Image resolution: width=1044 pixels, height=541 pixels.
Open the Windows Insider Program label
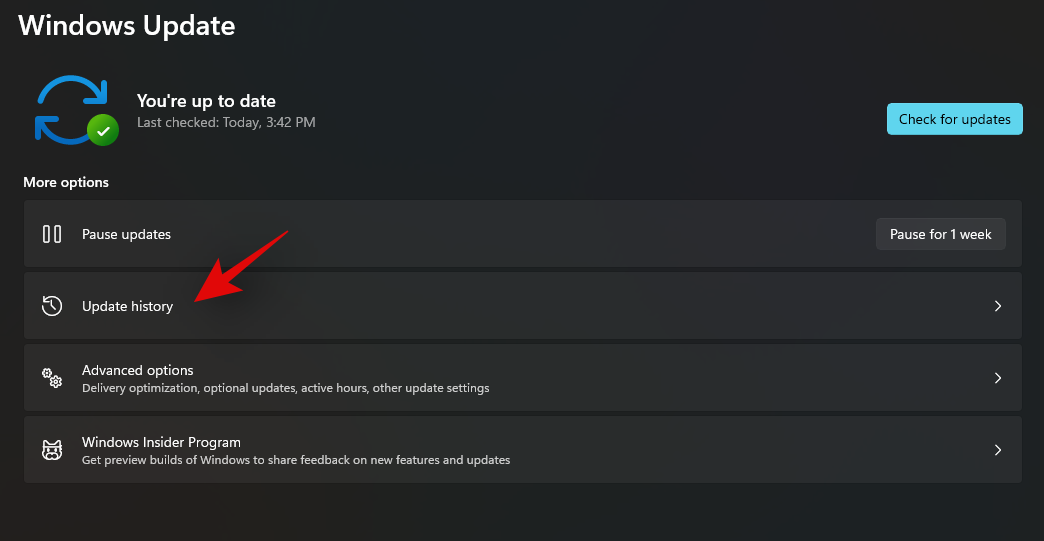[161, 442]
